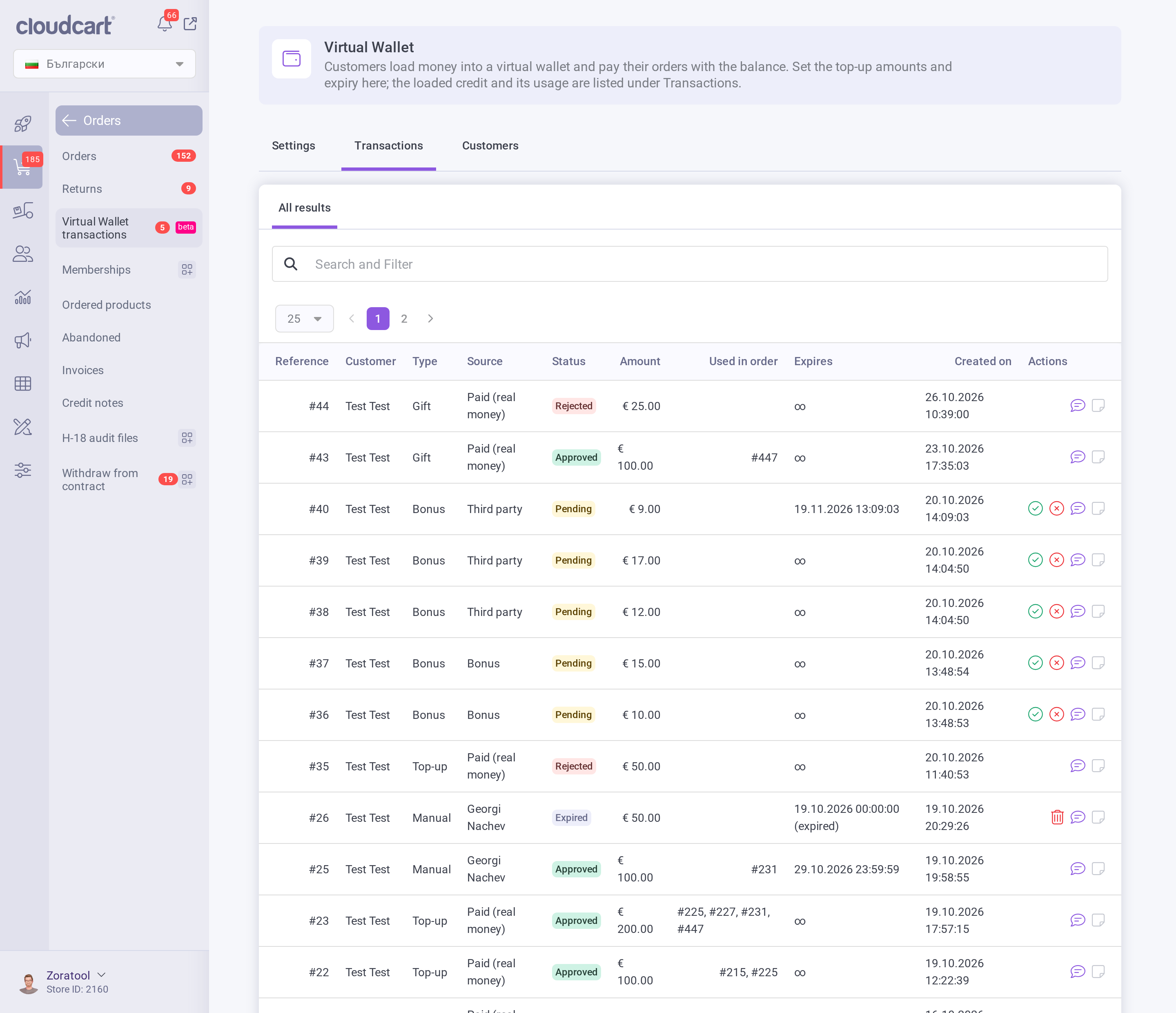The height and width of the screenshot is (1013, 1176).
Task: Open Abandoned in the sidebar
Action: 129,337
